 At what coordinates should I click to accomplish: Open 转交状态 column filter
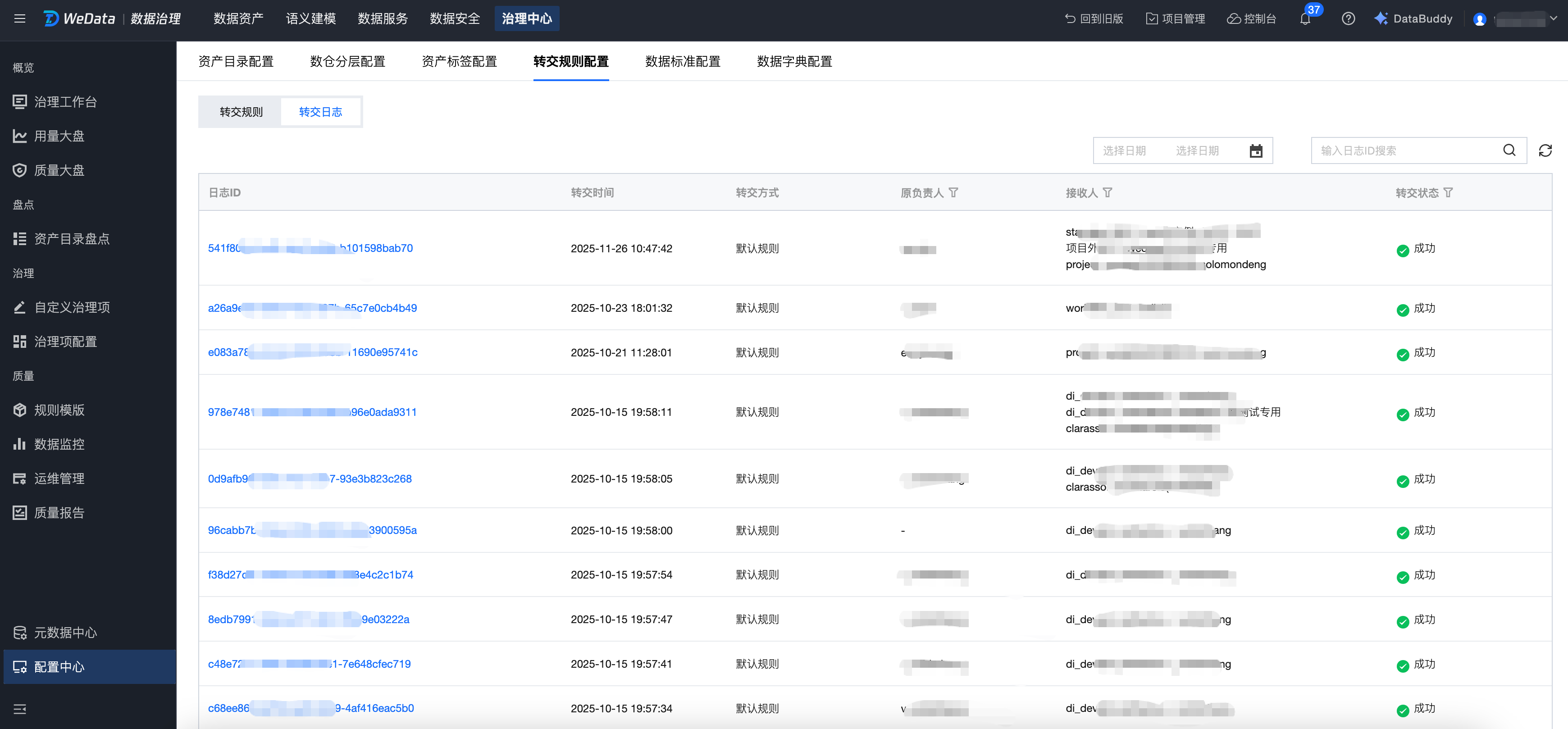coord(1448,193)
